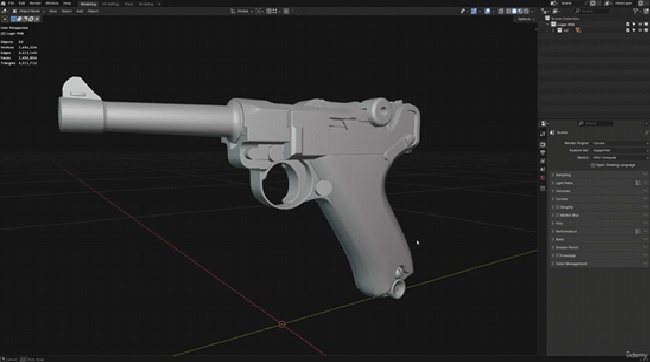Enable the Motion Blur checkbox
The height and width of the screenshot is (362, 650).
tap(558, 215)
